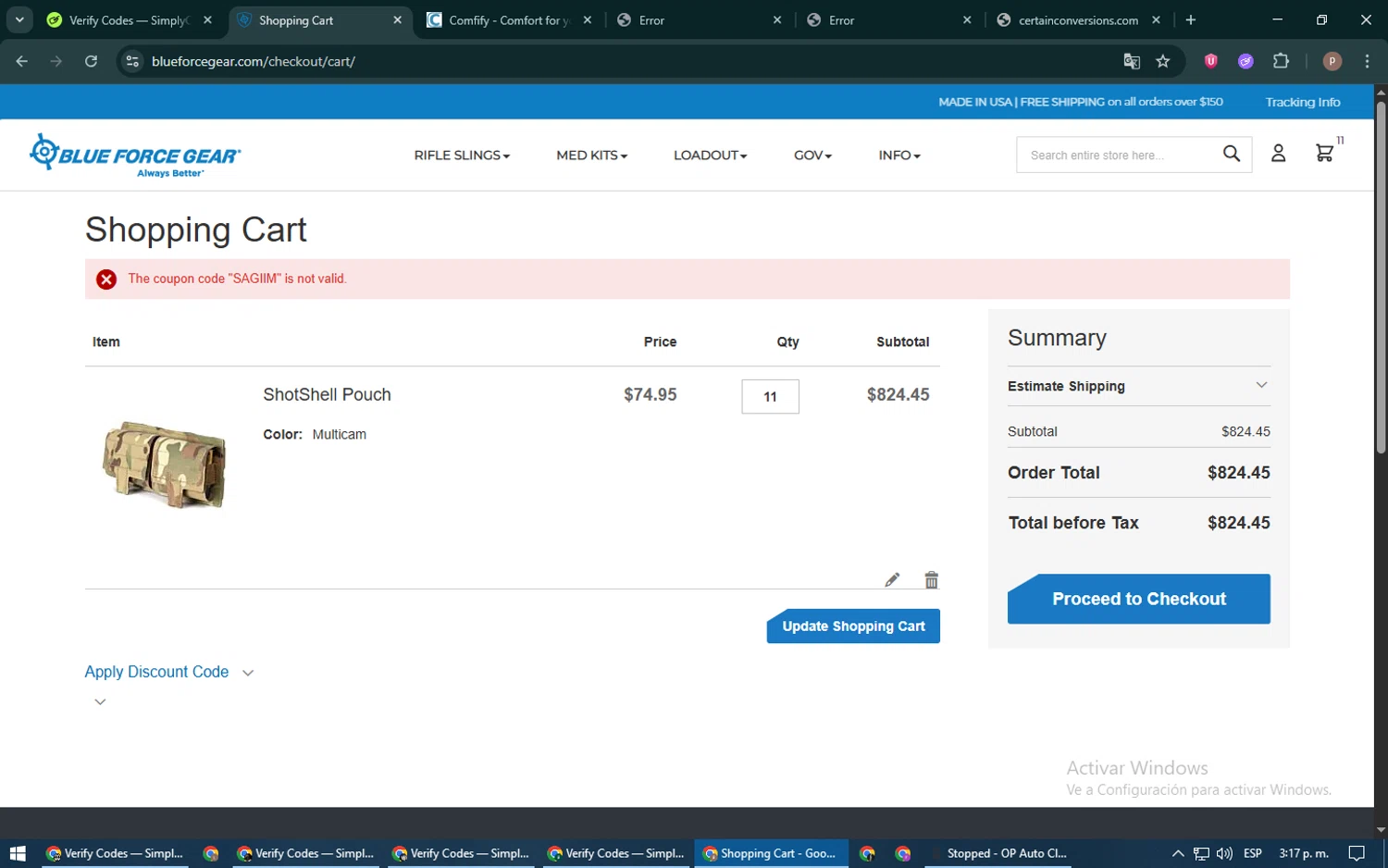Open the tab search dropdown arrow
This screenshot has width=1388, height=868.
click(x=19, y=19)
